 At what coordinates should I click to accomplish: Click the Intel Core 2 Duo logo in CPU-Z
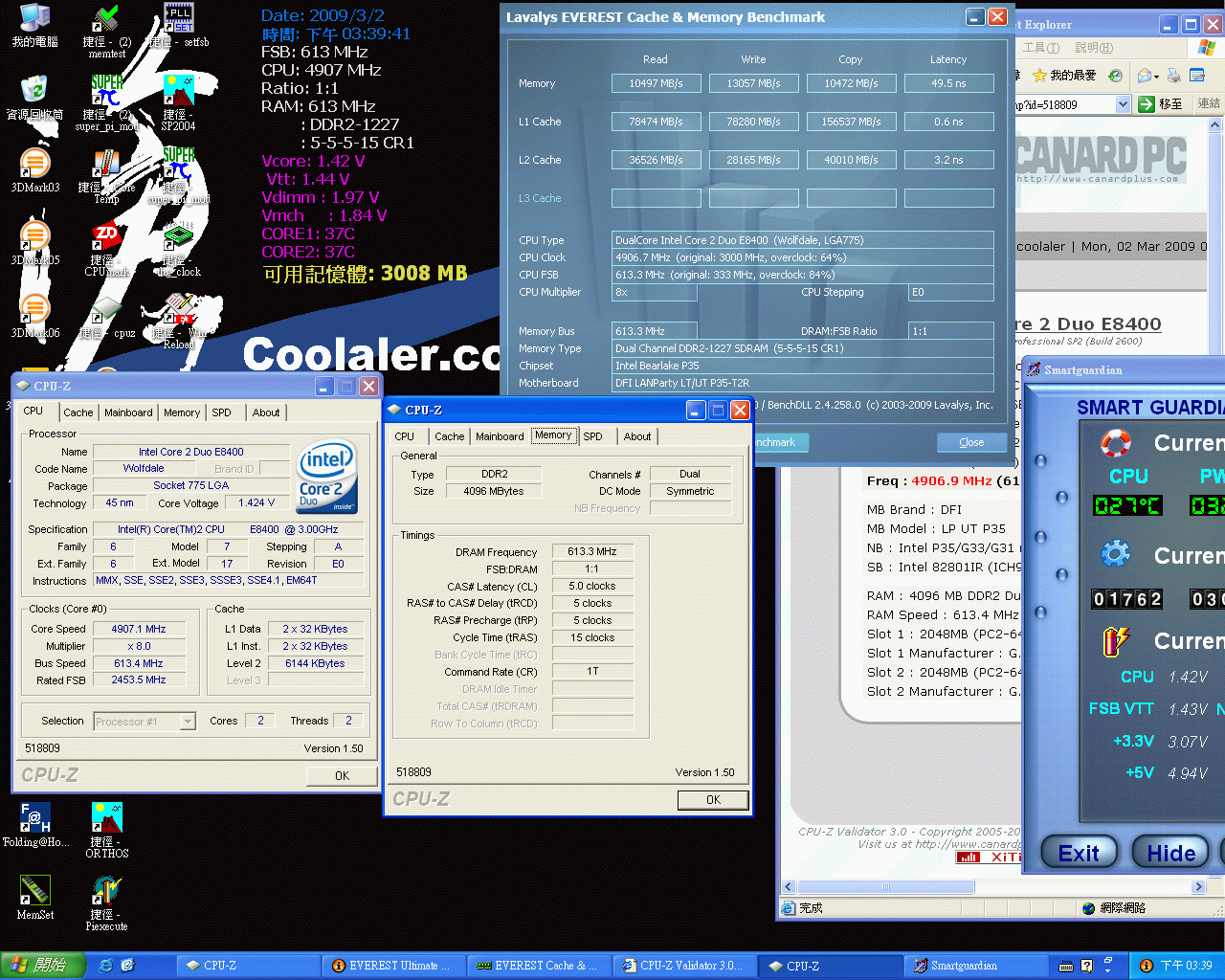(x=327, y=477)
